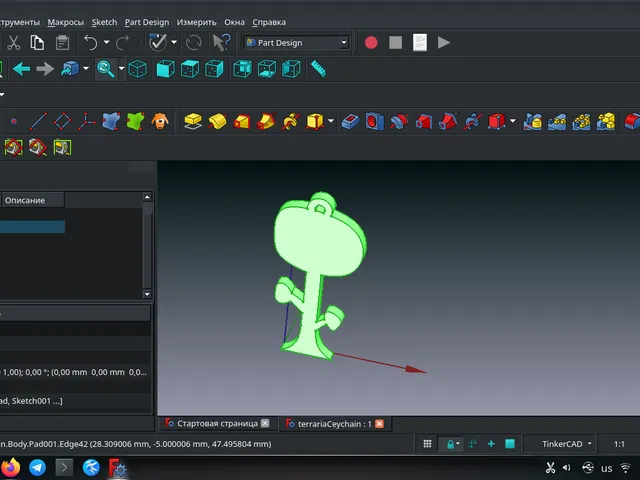This screenshot has width=640, height=480.
Task: Open the Измерить menu
Action: point(196,22)
